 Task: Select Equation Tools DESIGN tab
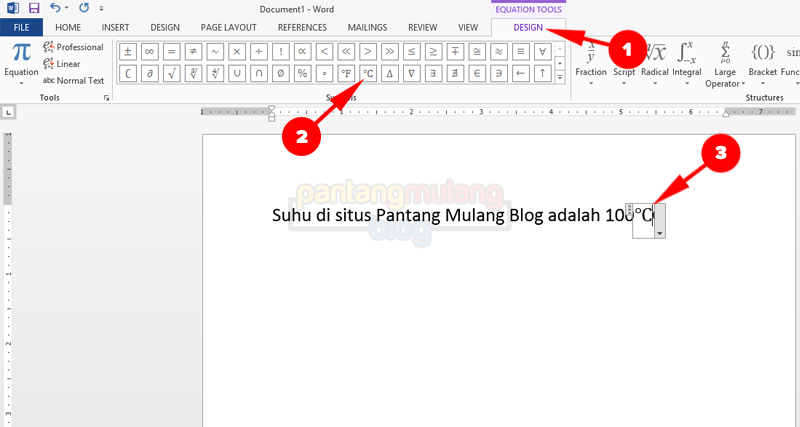click(x=528, y=28)
